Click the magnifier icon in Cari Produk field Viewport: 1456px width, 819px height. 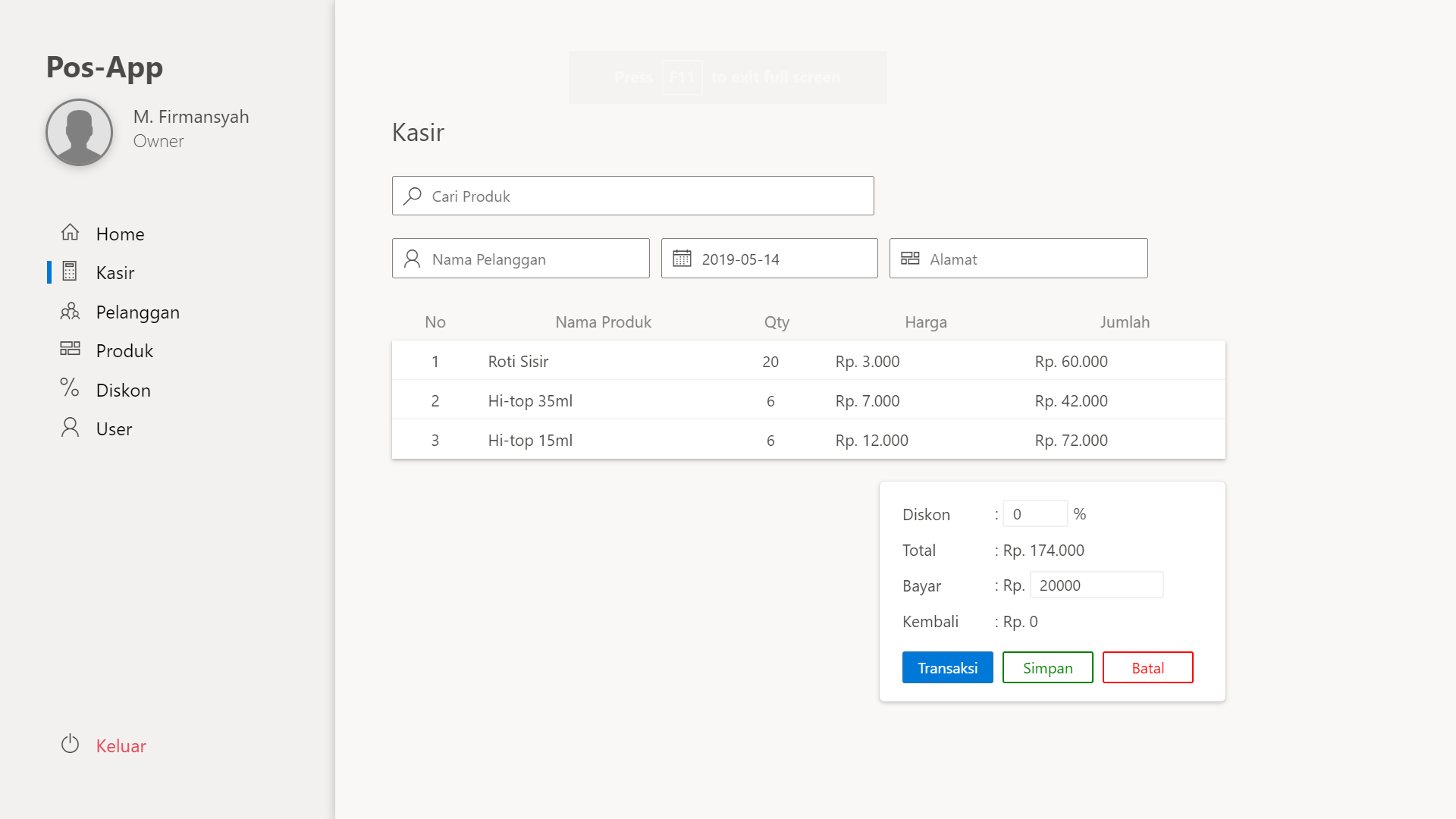tap(413, 196)
